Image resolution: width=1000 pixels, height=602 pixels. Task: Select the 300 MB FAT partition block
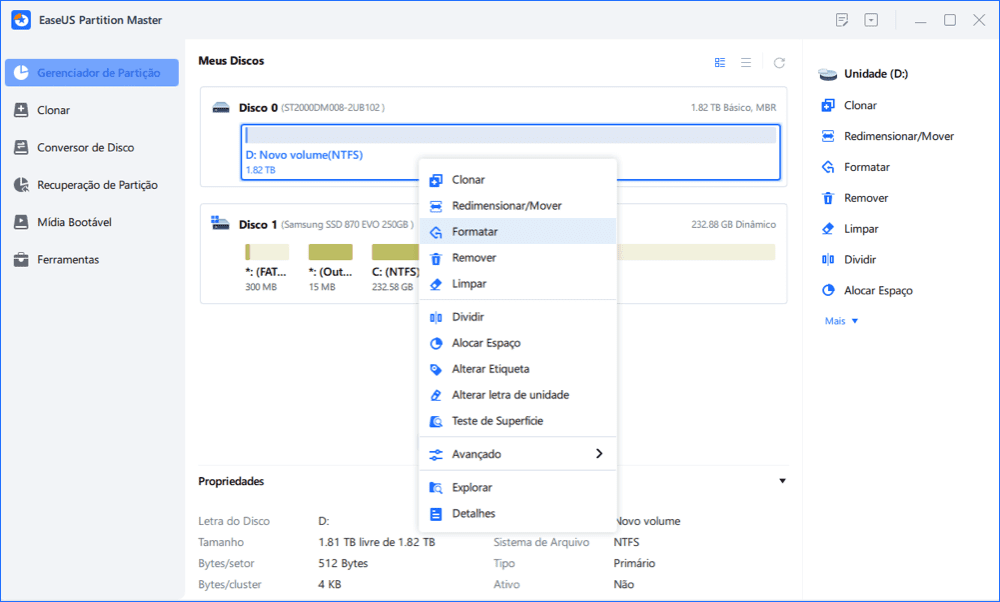tap(267, 268)
